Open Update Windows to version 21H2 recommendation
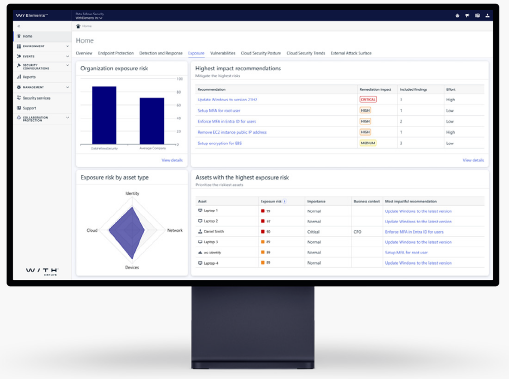 (x=227, y=99)
